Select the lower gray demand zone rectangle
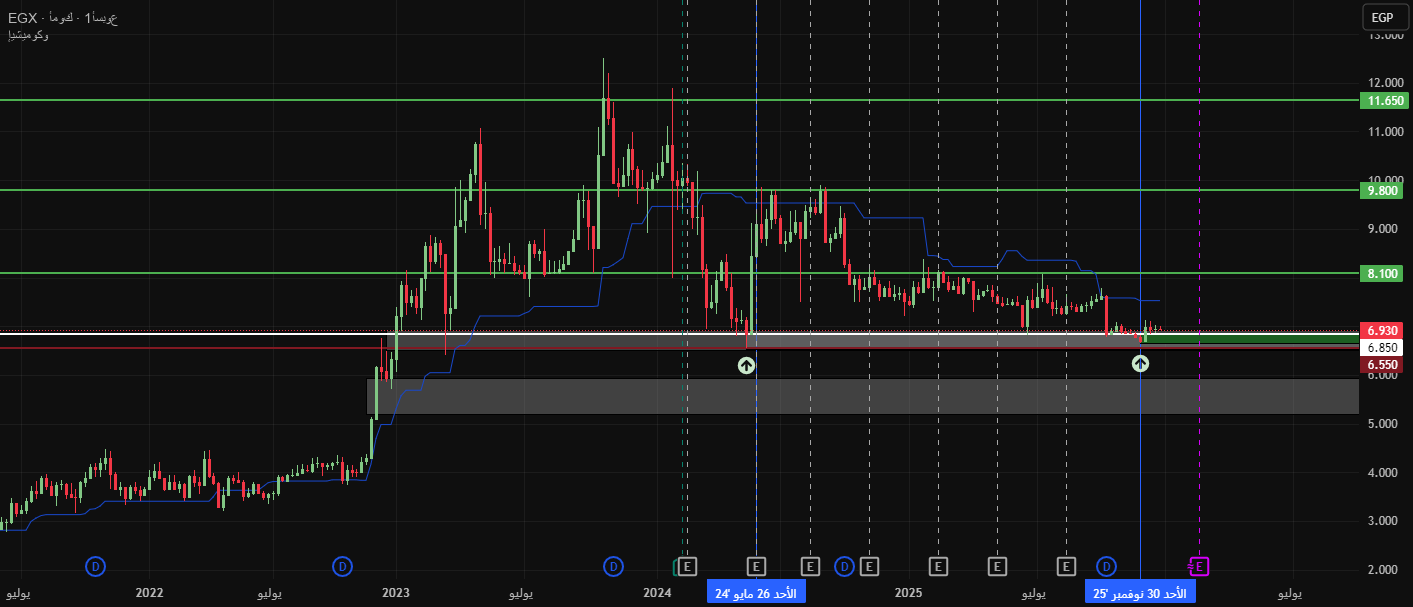The height and width of the screenshot is (607, 1413). (x=860, y=396)
